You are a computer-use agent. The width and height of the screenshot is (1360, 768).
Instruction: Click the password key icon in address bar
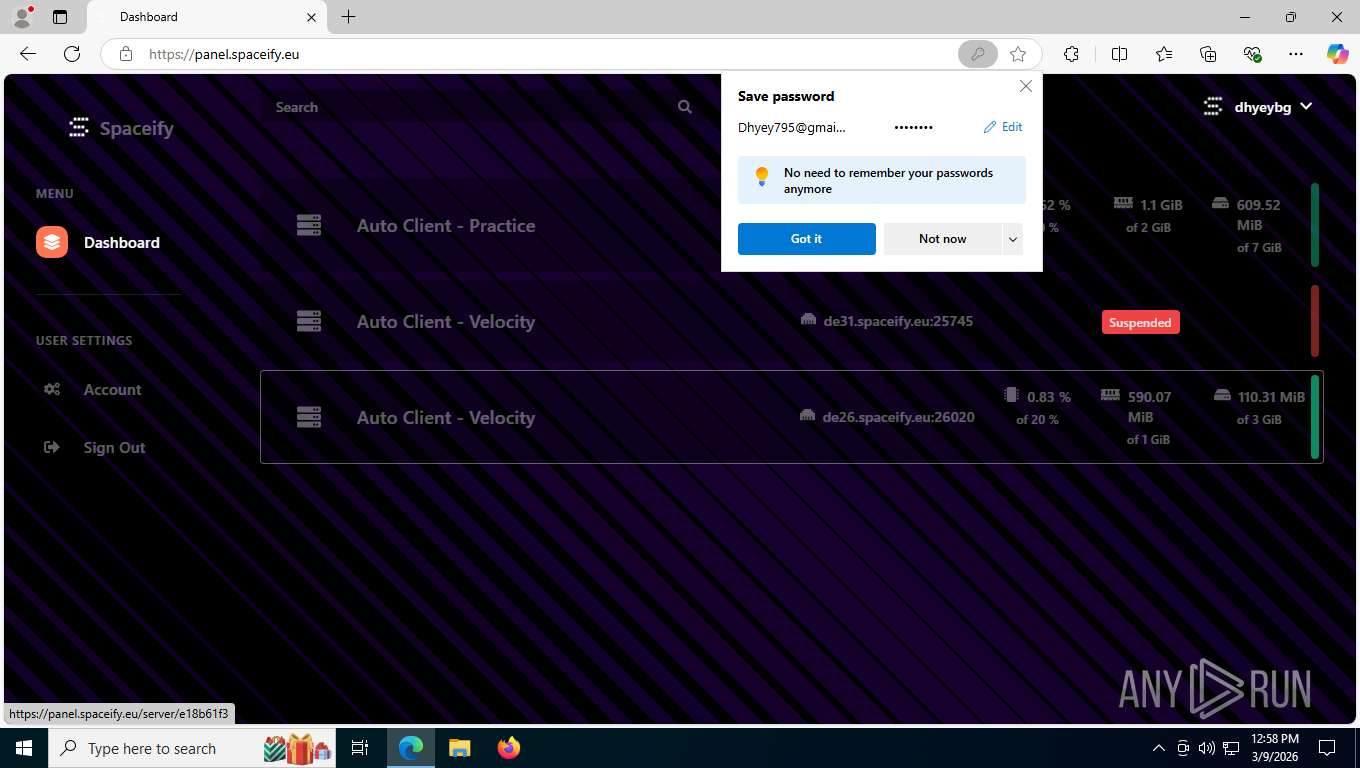point(978,54)
